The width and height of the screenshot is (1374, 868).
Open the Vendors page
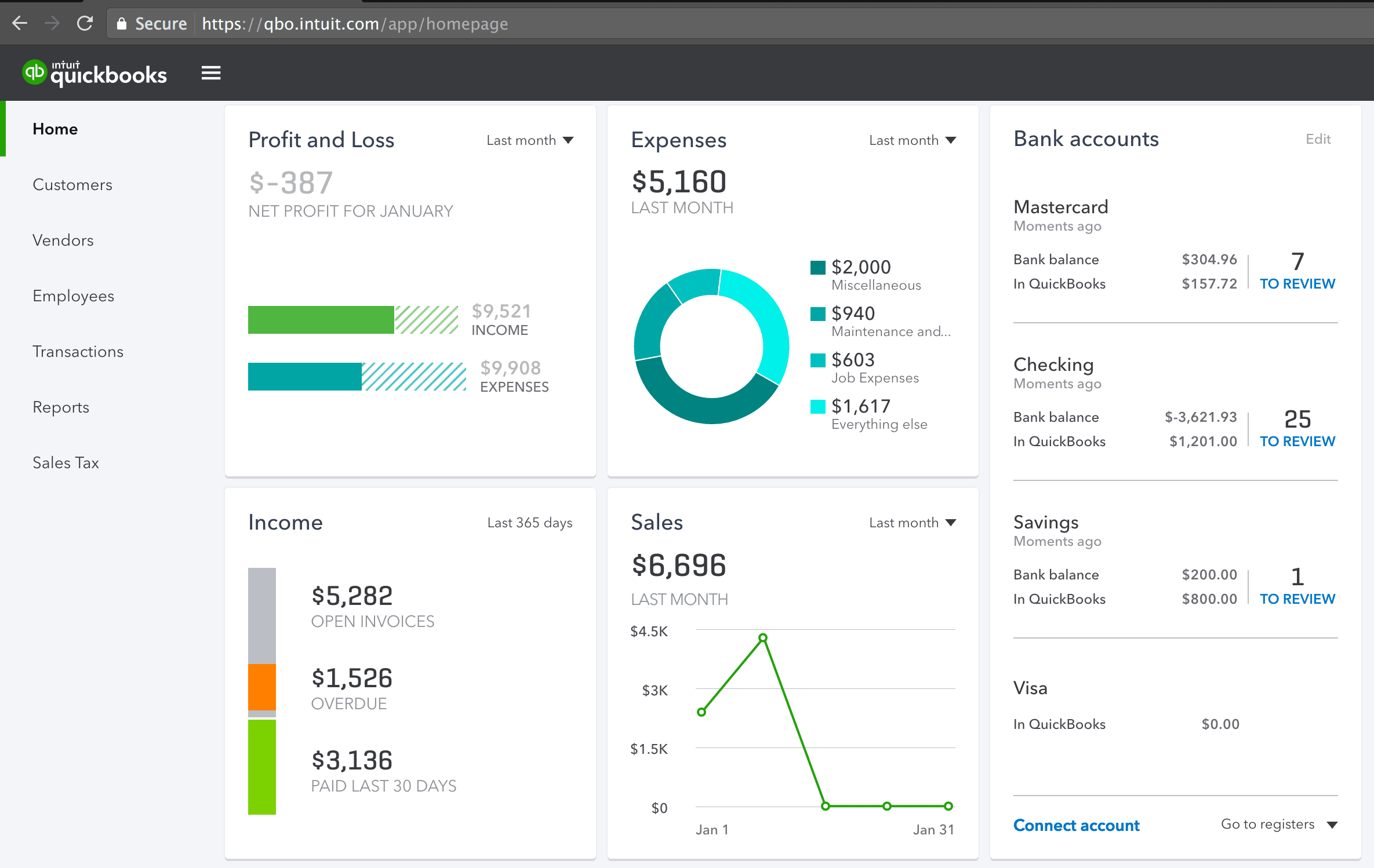click(x=63, y=240)
